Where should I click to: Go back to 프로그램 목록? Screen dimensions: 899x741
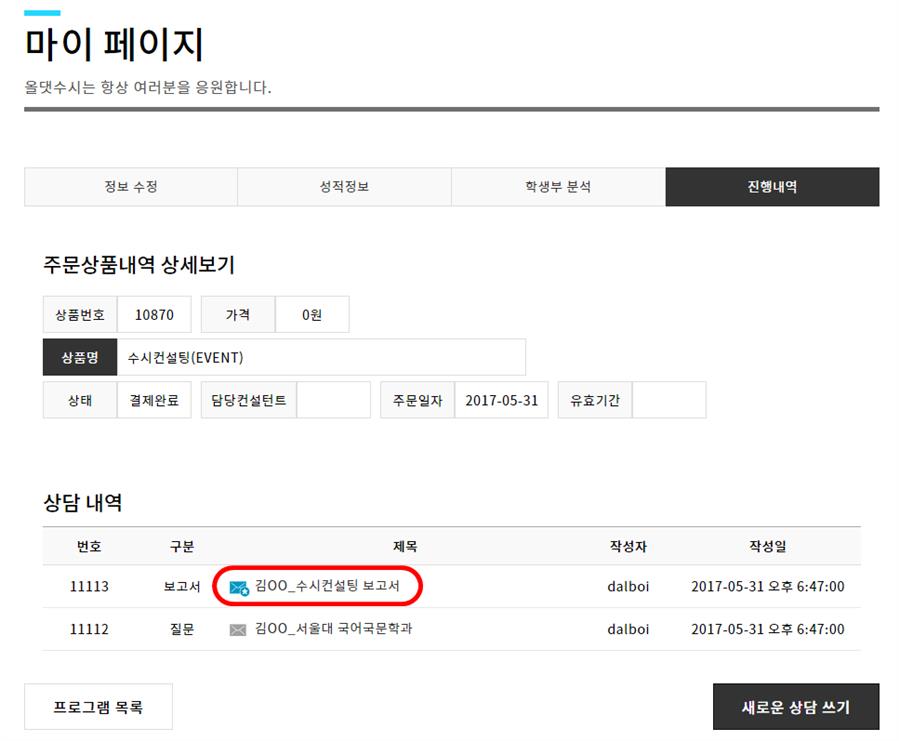98,707
